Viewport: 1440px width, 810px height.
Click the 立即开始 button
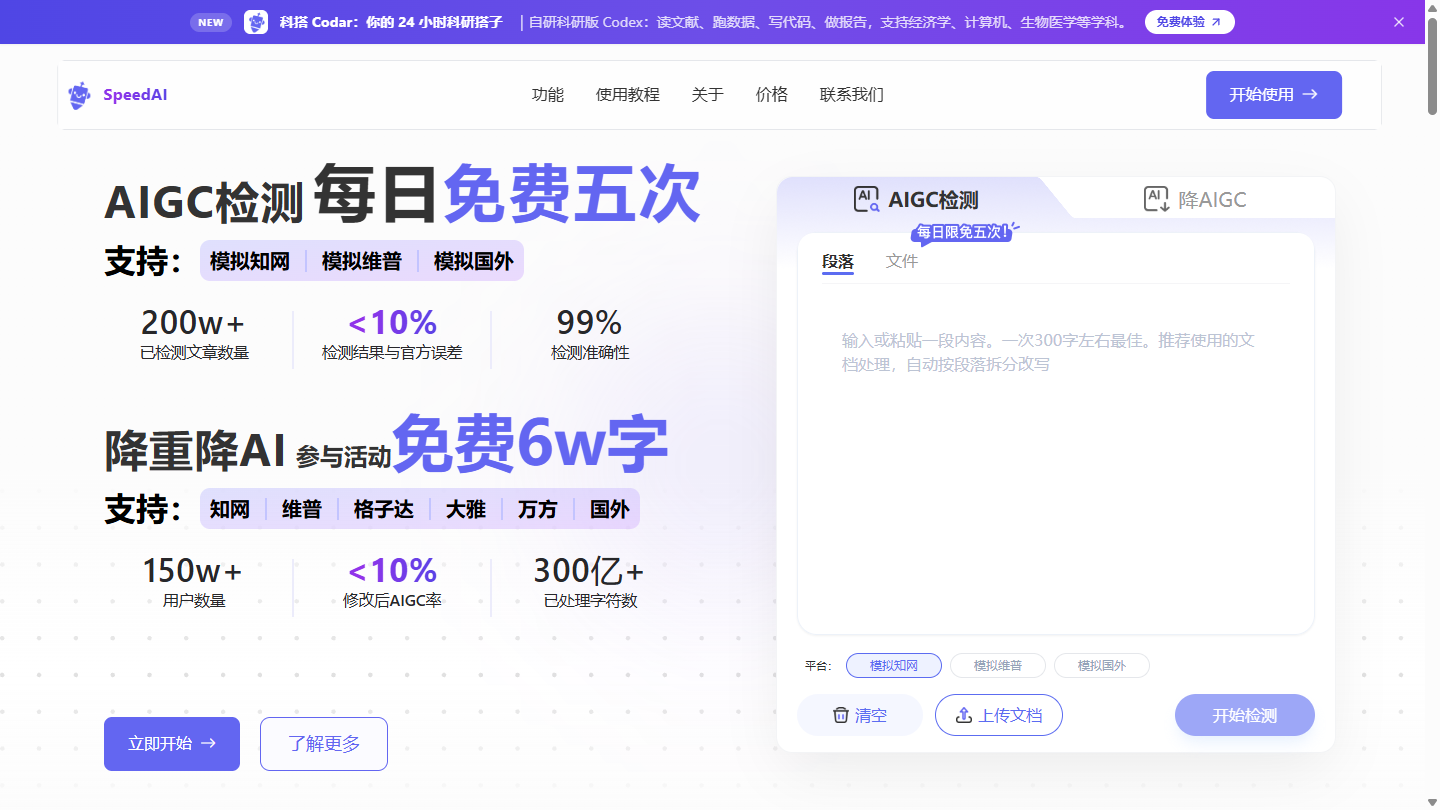click(x=172, y=744)
